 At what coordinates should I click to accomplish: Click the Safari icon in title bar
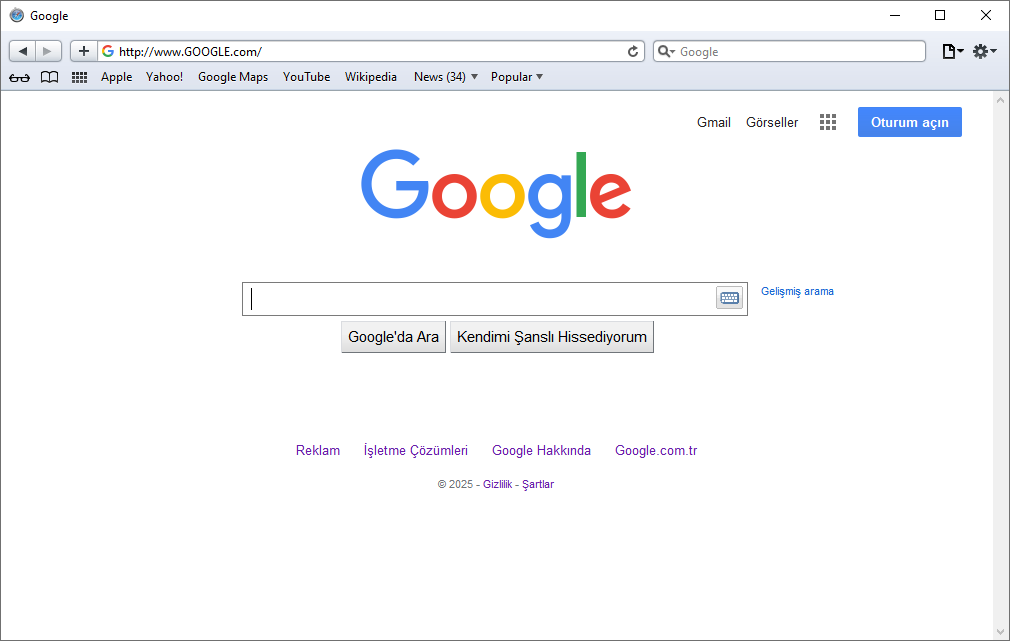click(17, 15)
